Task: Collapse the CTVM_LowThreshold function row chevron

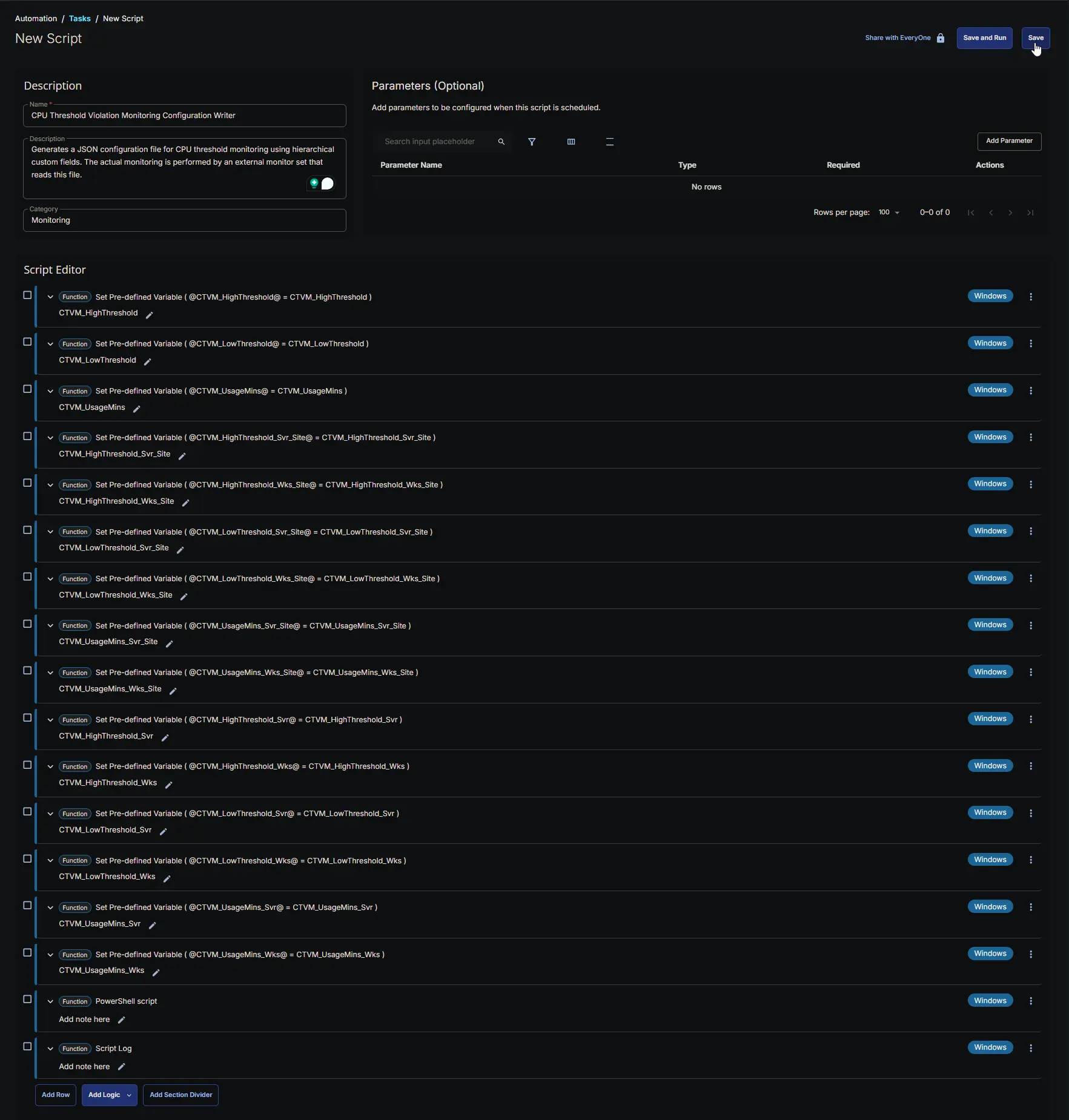Action: click(50, 344)
